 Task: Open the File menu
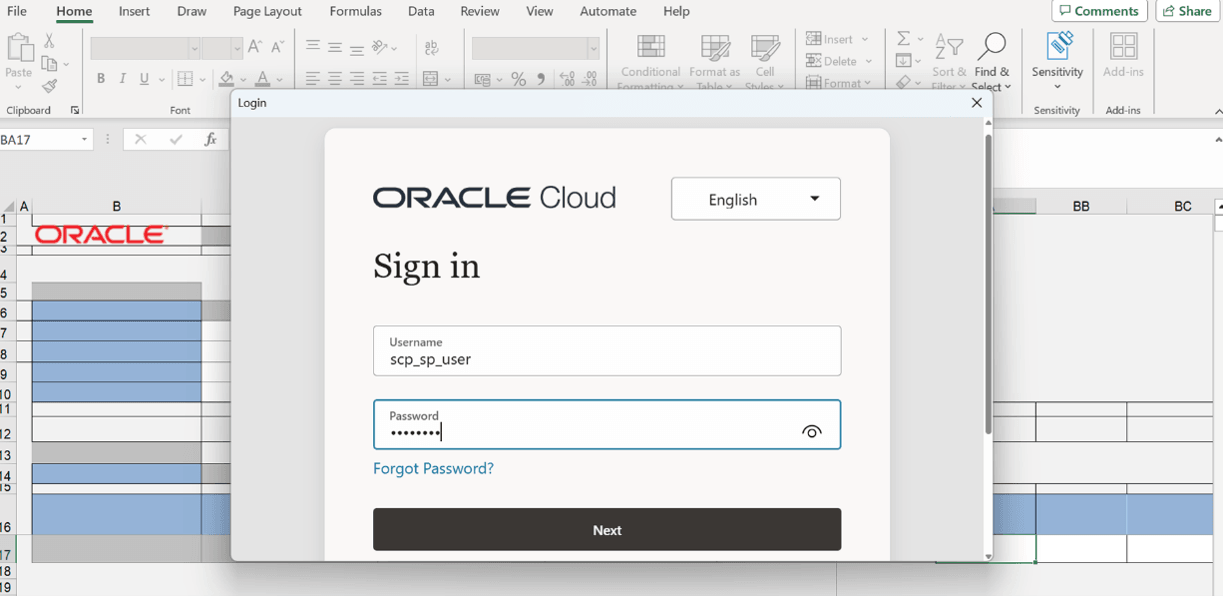click(x=17, y=11)
